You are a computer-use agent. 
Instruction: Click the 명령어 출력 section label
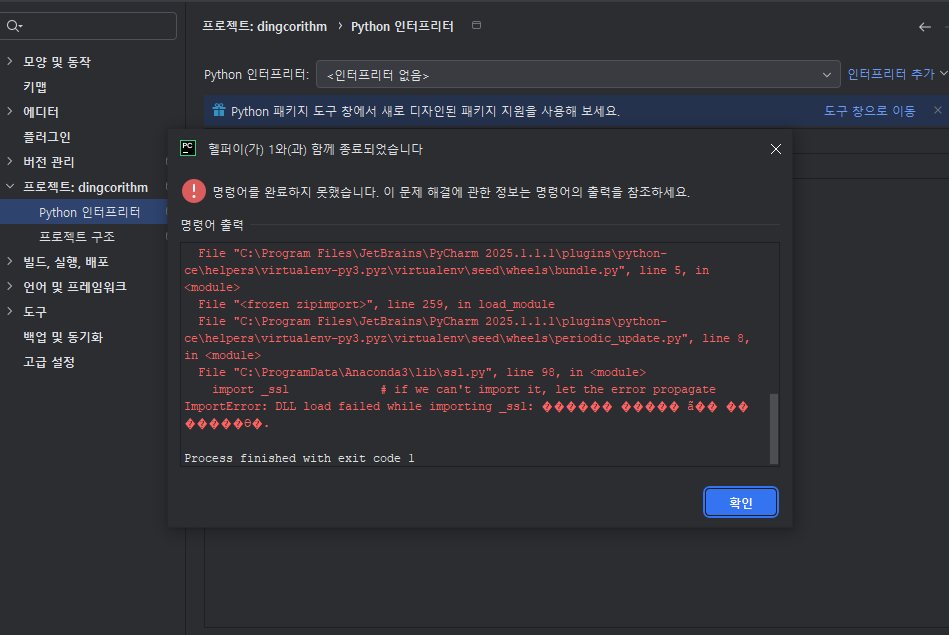point(212,225)
